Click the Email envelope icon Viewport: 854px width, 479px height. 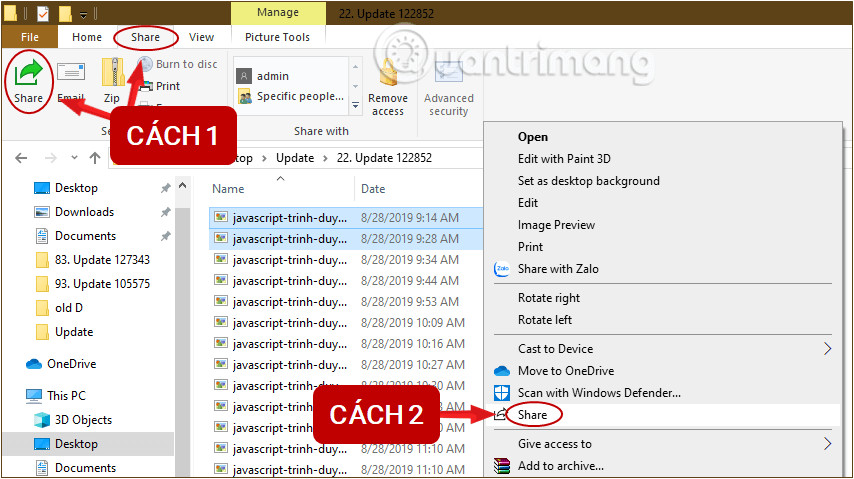[x=71, y=72]
